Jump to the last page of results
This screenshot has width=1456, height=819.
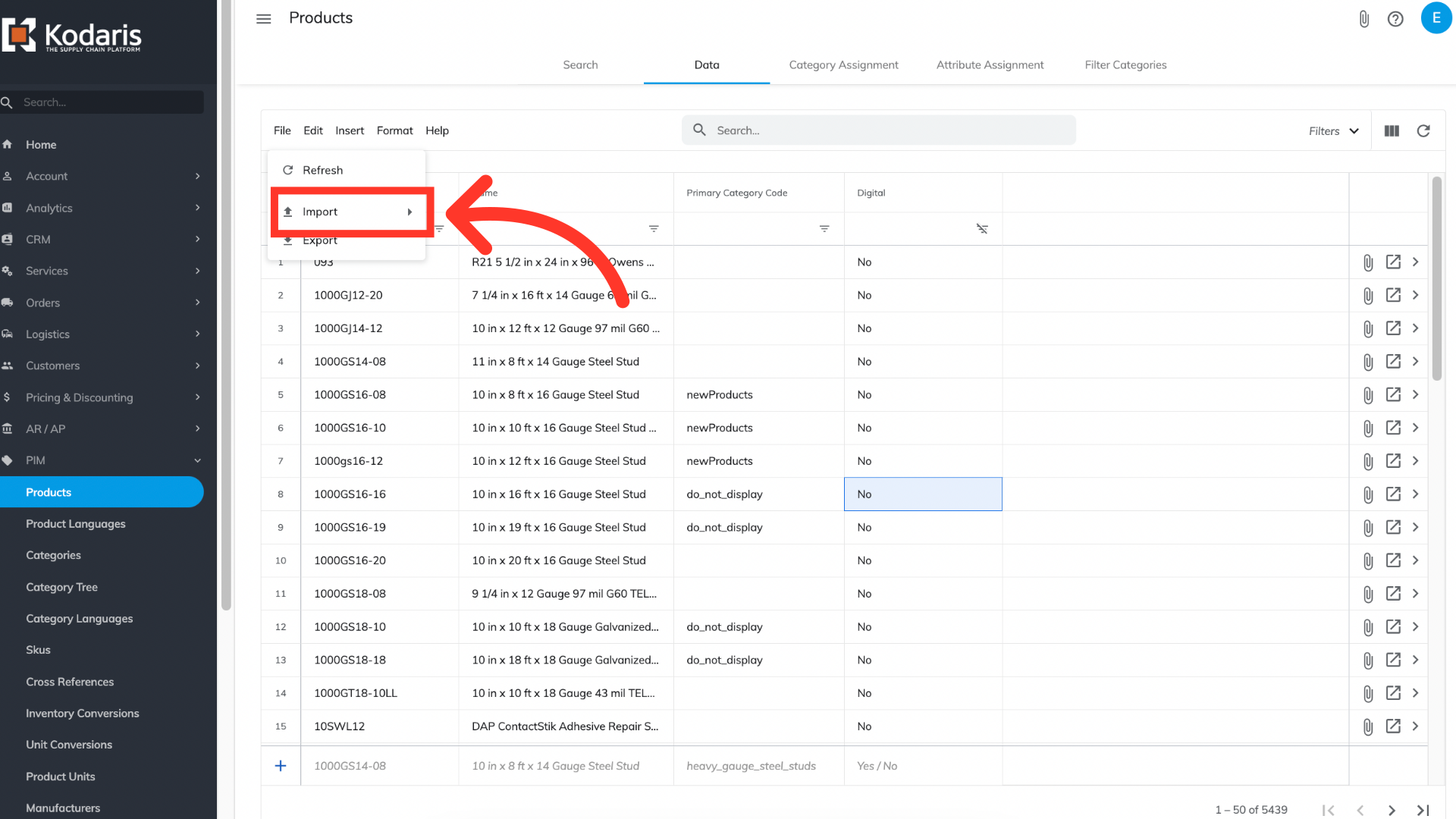[1423, 810]
